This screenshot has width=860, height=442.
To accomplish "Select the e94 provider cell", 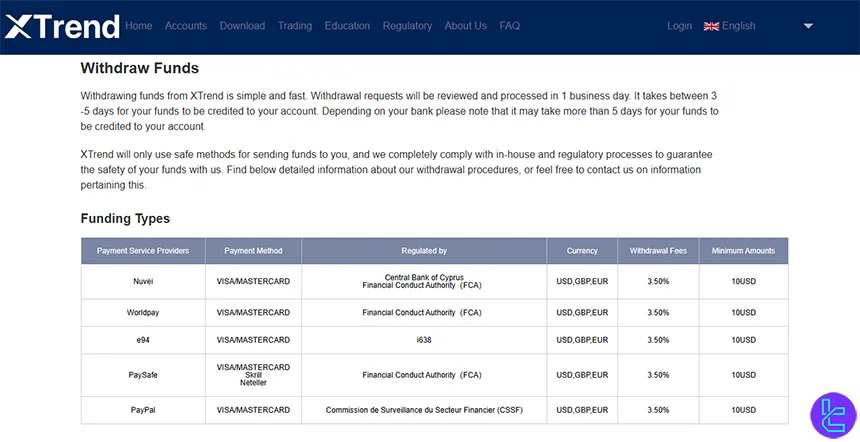I will pos(143,340).
